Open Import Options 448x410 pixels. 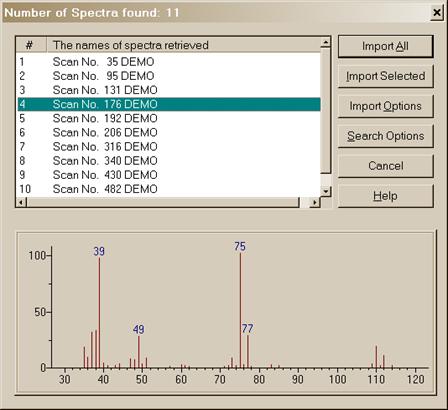coord(386,106)
